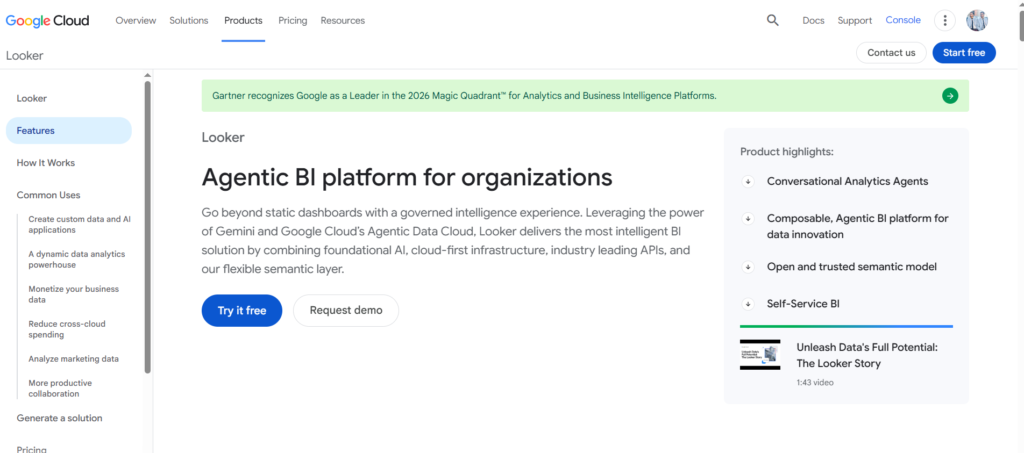Open Reduce cross-cloud spending link
The image size is (1024, 453).
[x=67, y=330]
